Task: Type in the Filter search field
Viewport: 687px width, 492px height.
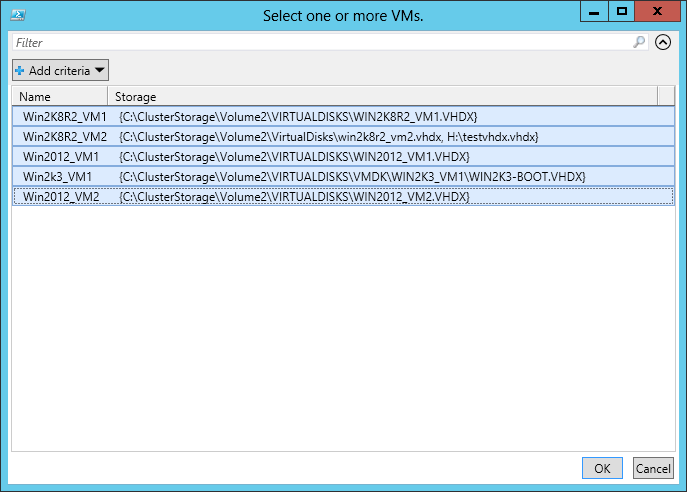Action: point(320,43)
